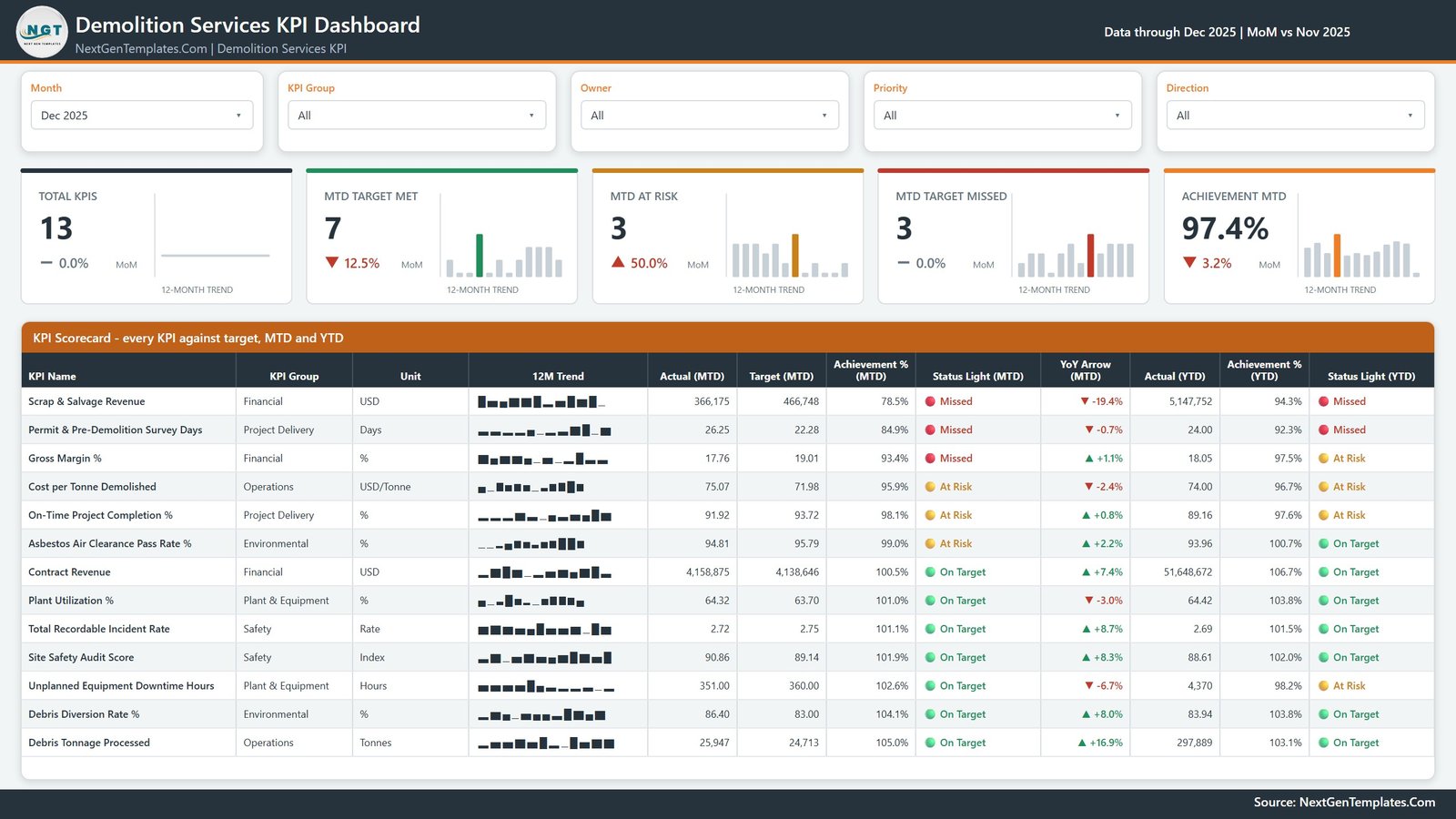This screenshot has width=1456, height=819.
Task: Open the Owner filter dropdown
Action: pos(710,116)
